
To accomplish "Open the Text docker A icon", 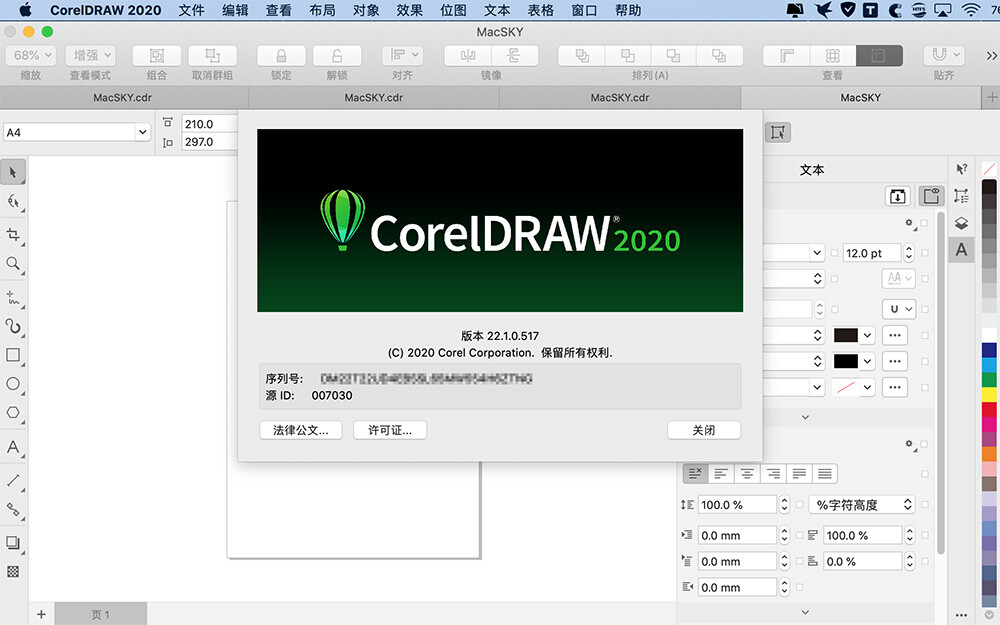I will (x=962, y=249).
